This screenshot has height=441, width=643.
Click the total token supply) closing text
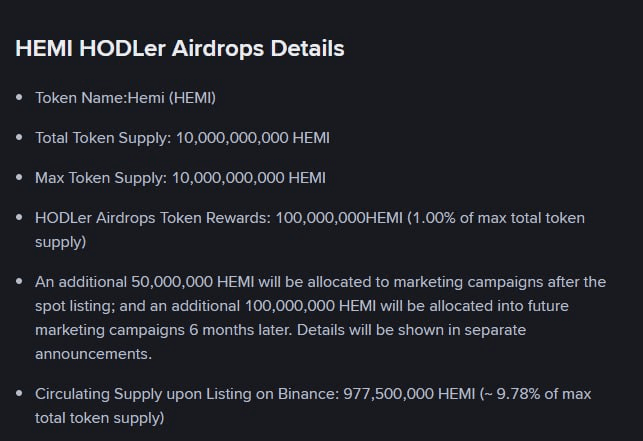(100, 418)
